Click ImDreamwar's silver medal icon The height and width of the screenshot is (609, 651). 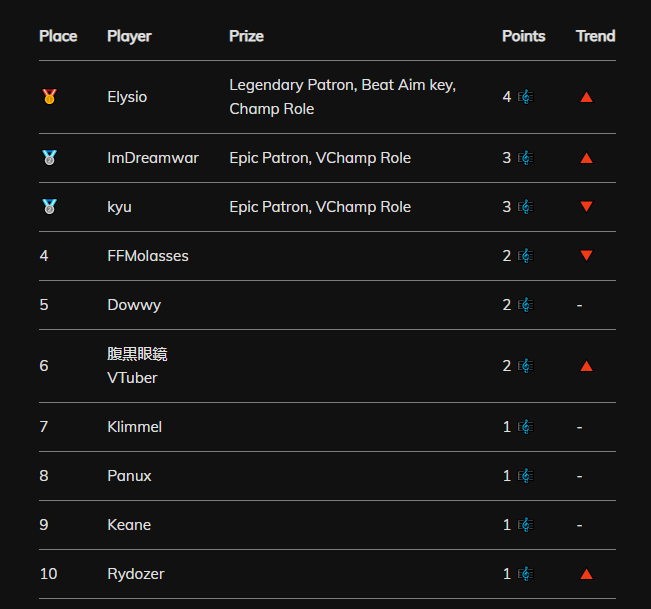click(x=49, y=158)
